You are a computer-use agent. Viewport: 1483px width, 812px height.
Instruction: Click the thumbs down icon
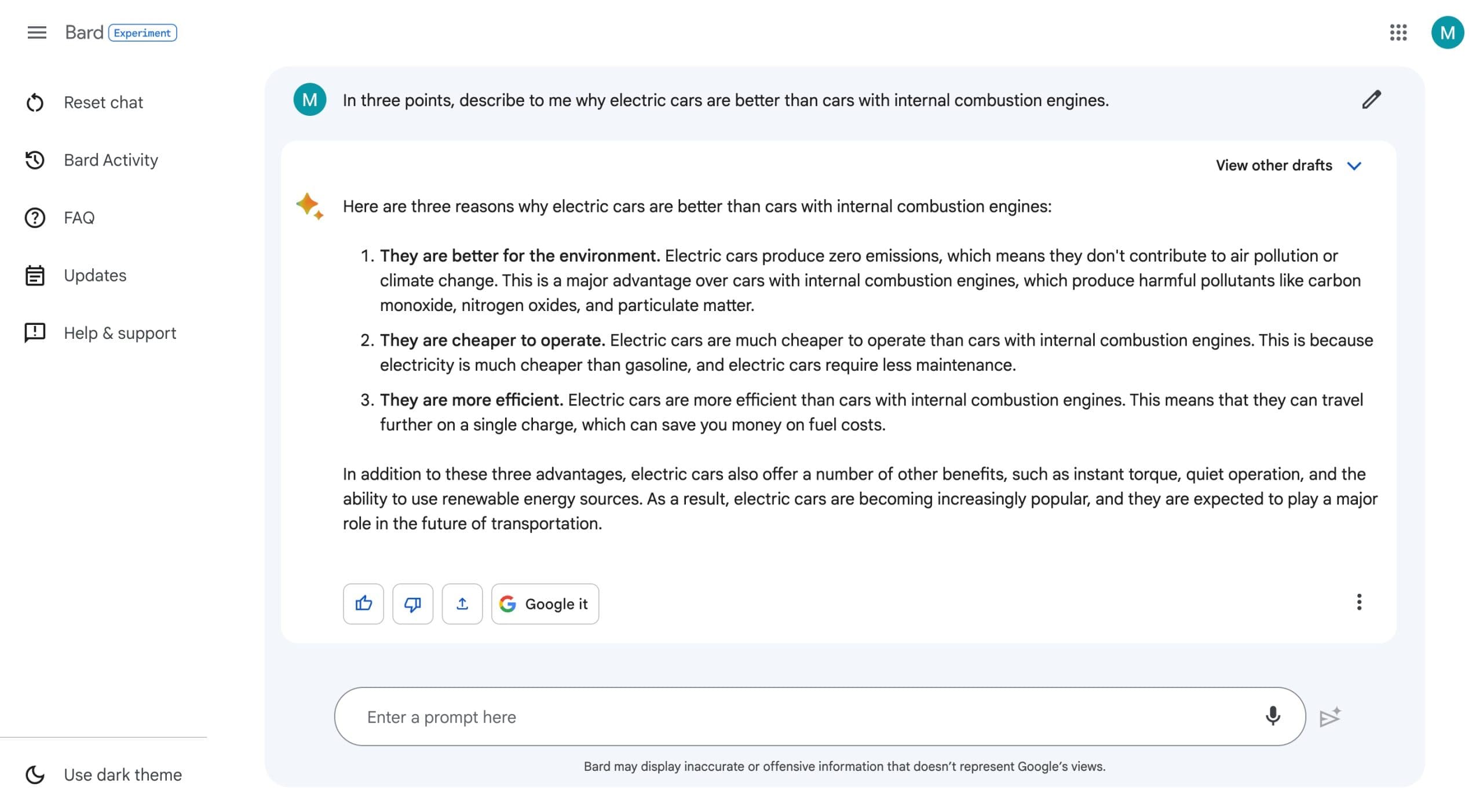412,603
